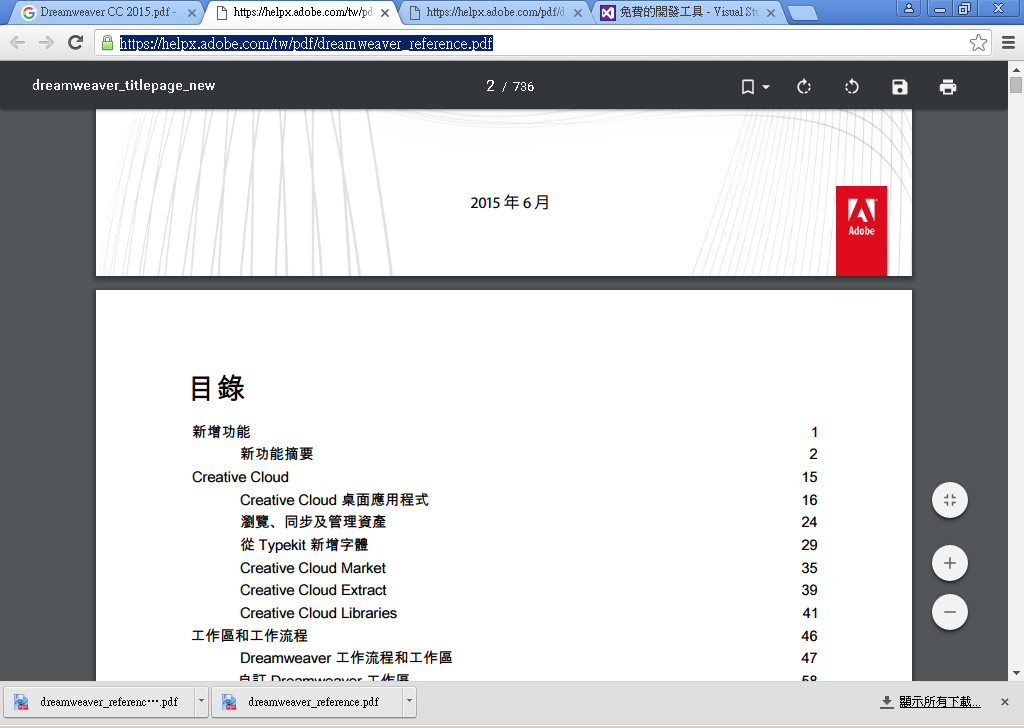
Task: Click Creative Cloud 桌面應用程式 entry
Action: tap(334, 500)
